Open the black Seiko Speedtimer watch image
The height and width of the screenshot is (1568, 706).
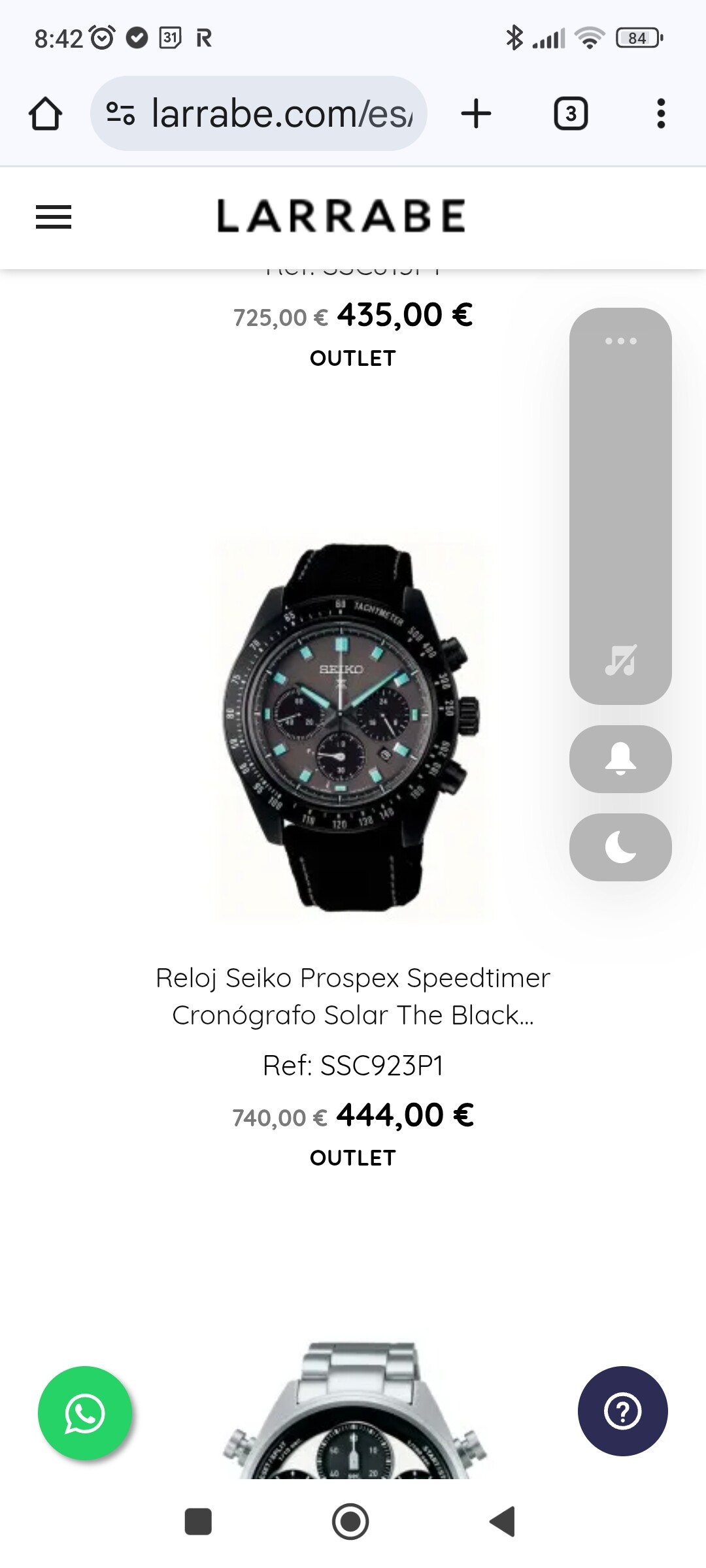(353, 725)
